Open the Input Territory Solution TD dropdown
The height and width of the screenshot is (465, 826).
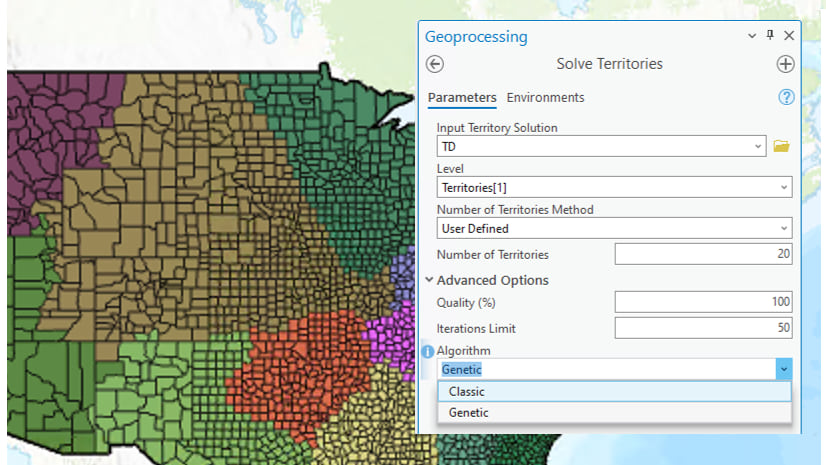(601, 146)
